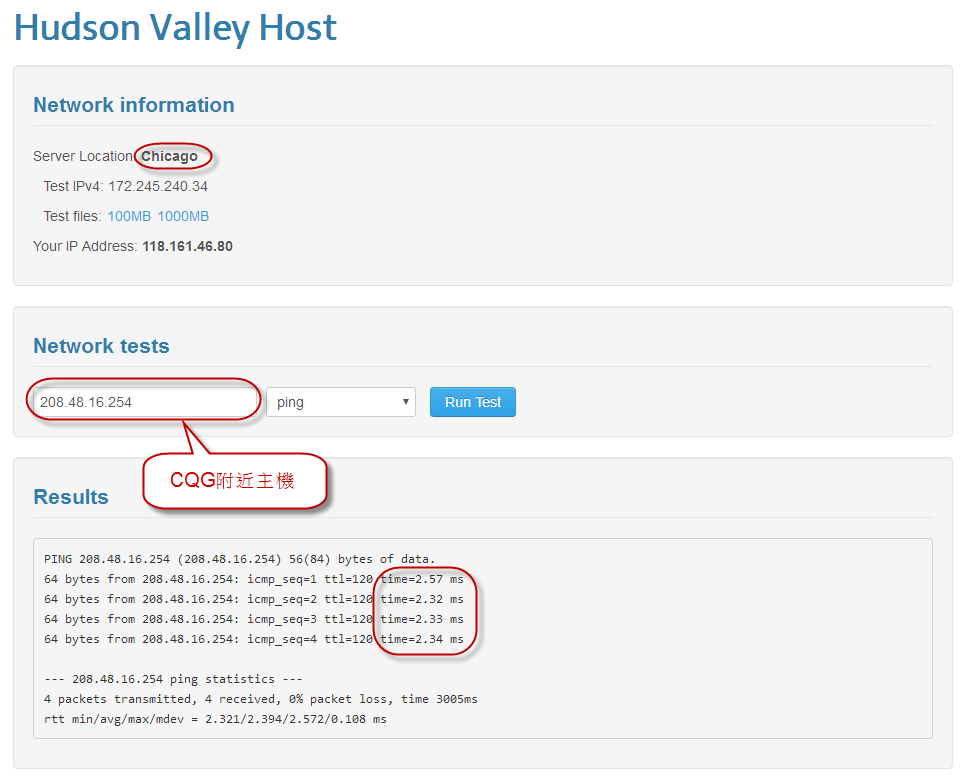Viewport: 963px width, 781px height.
Task: Click the packets transmitted summary line
Action: pos(261,699)
